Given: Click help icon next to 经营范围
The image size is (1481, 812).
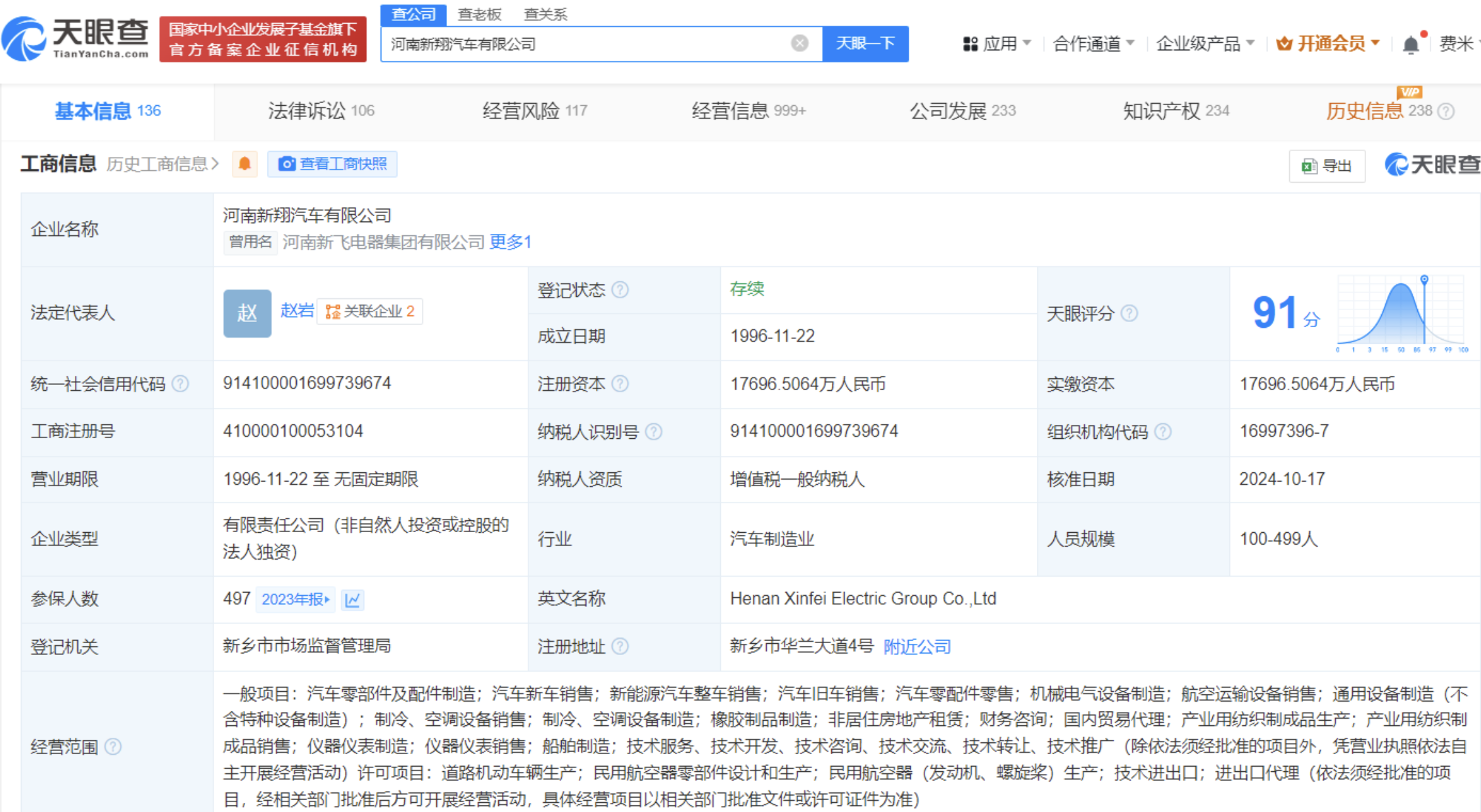Looking at the screenshot, I should [113, 747].
